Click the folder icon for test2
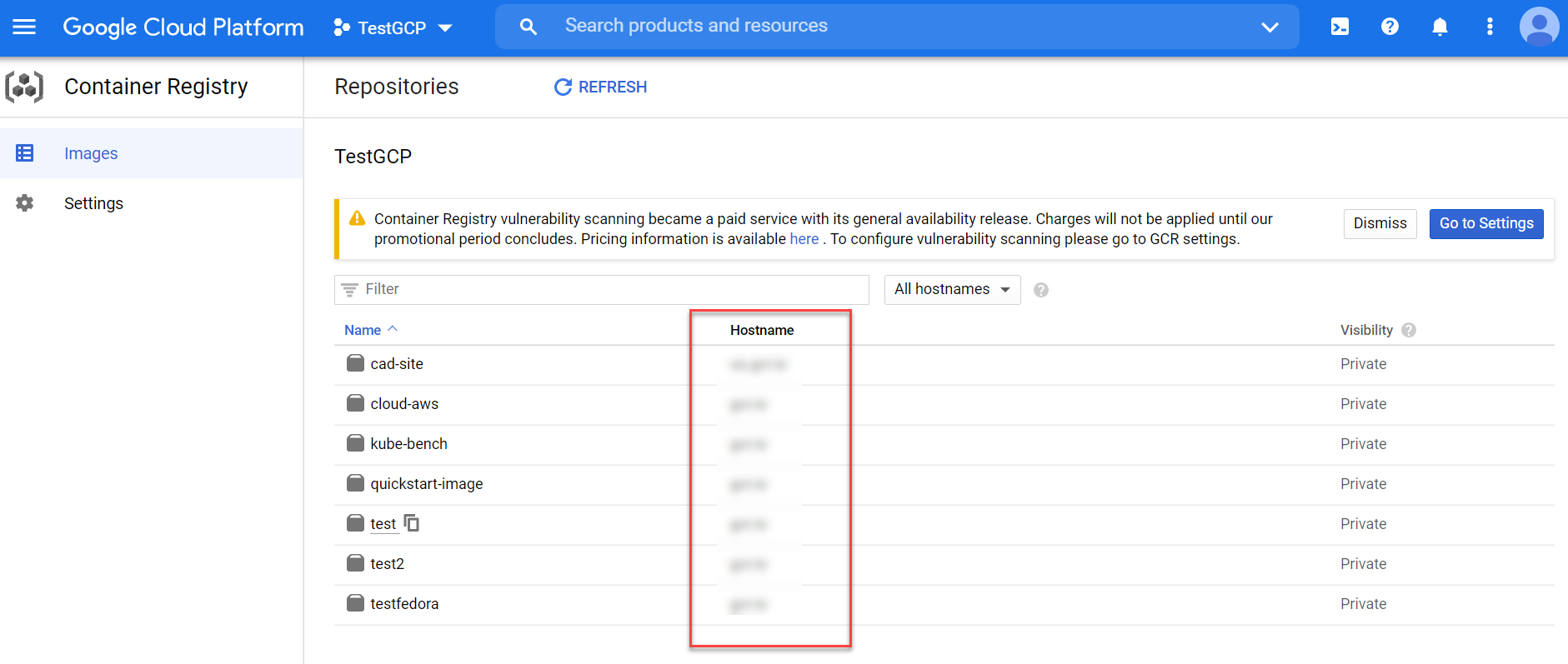 (x=355, y=563)
